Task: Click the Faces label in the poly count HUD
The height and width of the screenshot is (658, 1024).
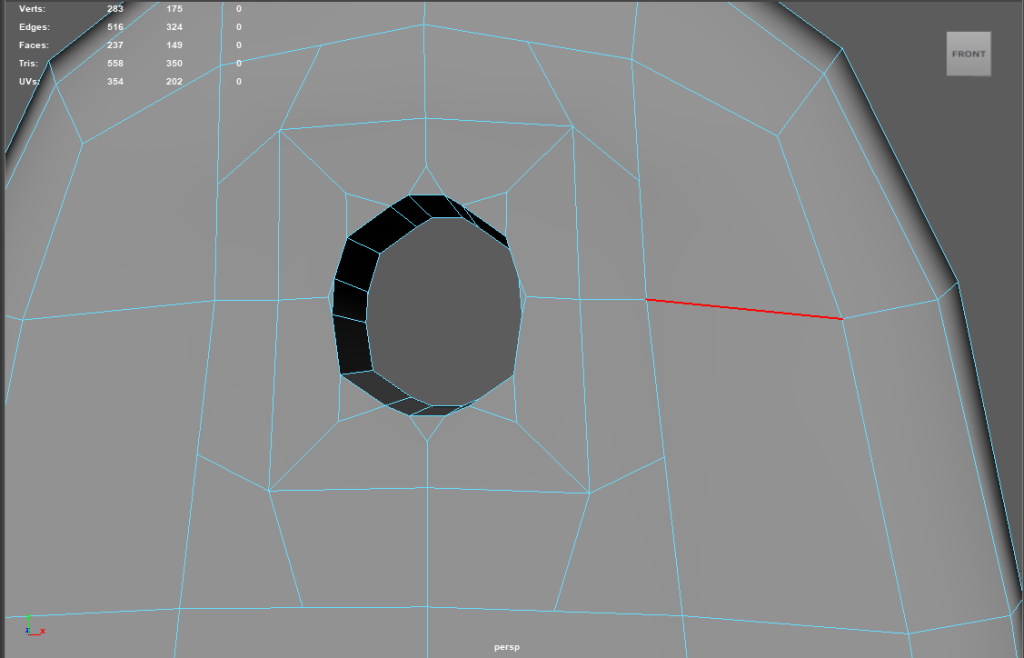Action: [32, 45]
